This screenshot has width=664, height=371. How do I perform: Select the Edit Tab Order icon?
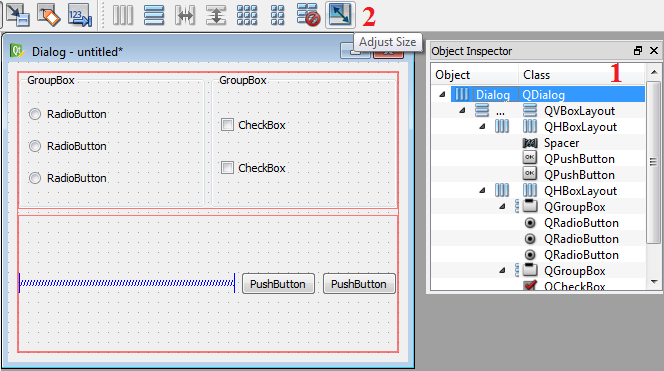click(80, 15)
